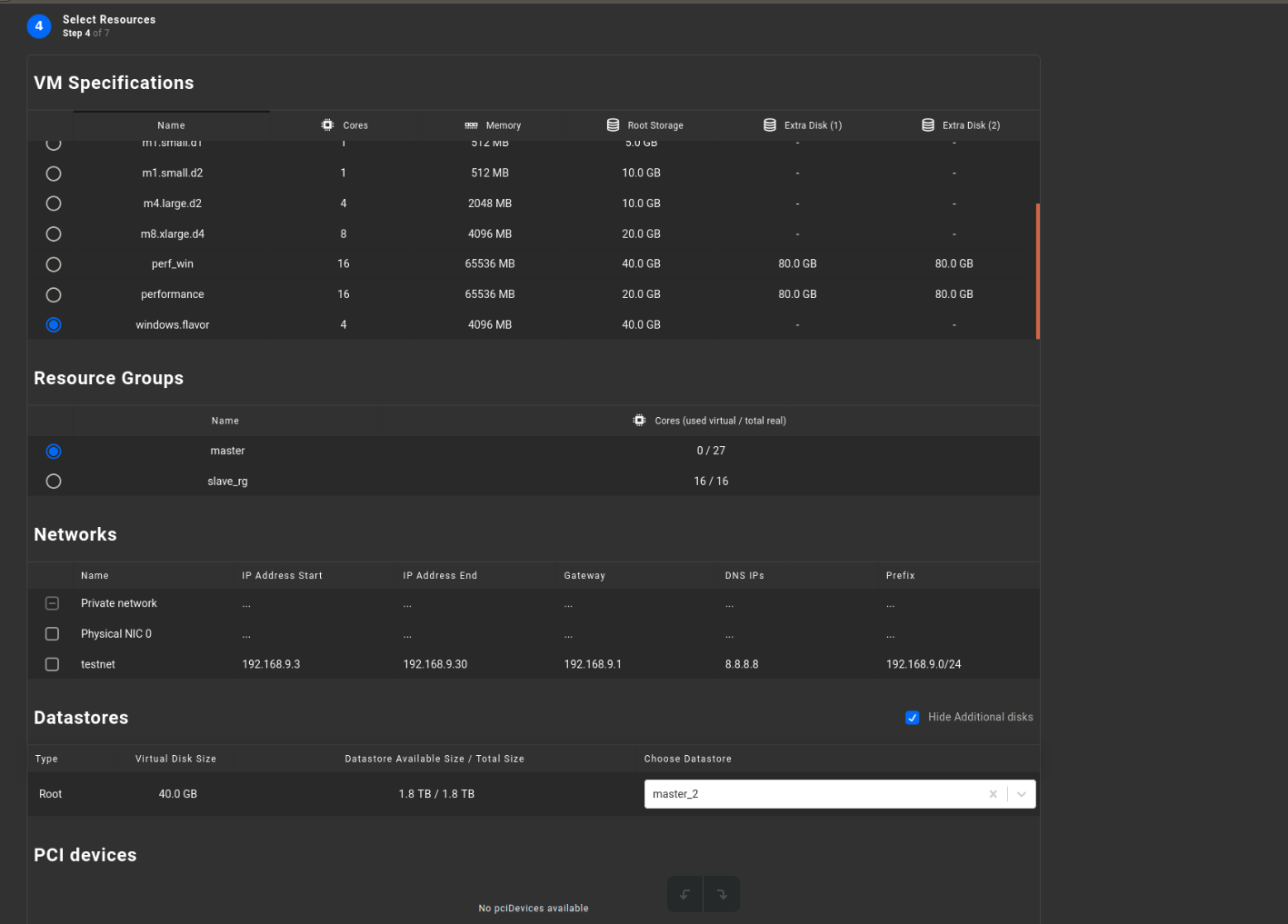Click the windows.flavor 40.0 GB root storage cell
The image size is (1288, 924).
point(641,324)
